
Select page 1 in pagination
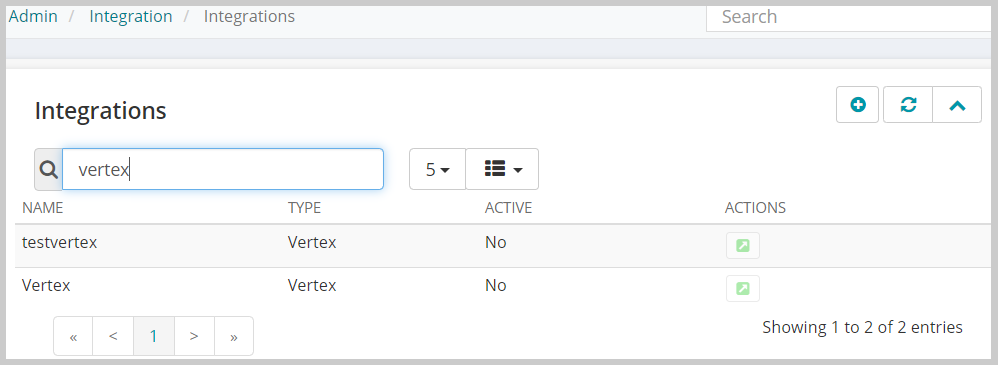[x=153, y=336]
